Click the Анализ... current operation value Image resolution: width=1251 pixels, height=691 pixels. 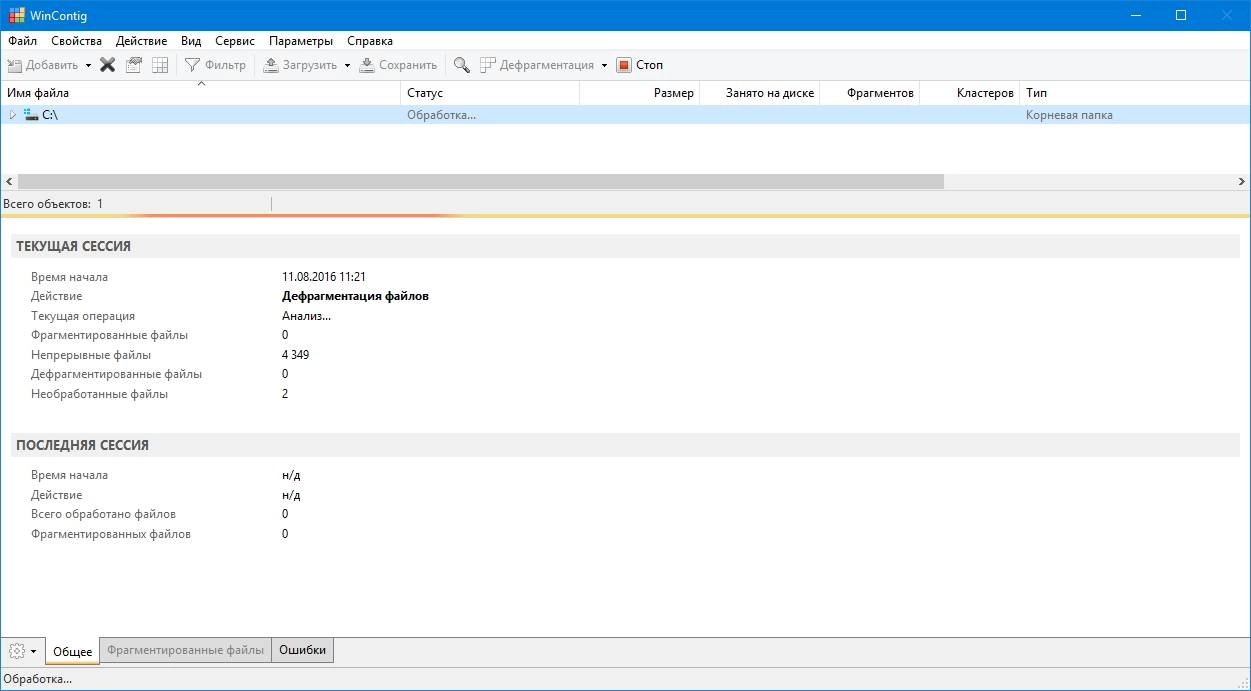[306, 316]
